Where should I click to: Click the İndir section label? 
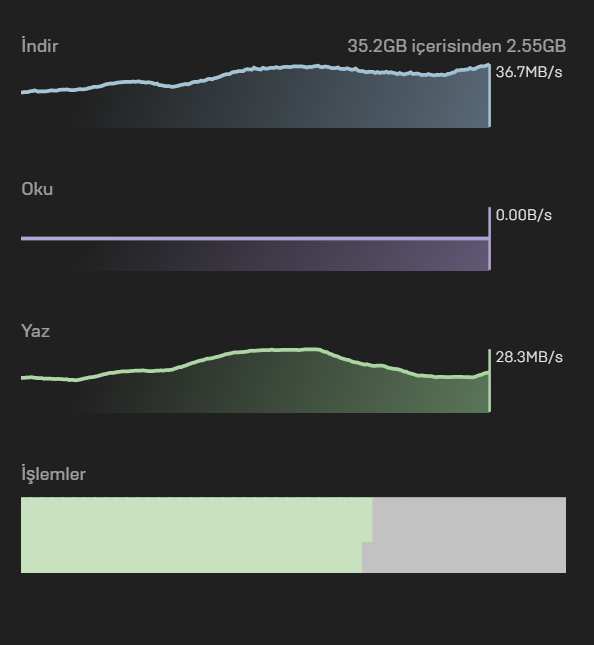coord(39,46)
